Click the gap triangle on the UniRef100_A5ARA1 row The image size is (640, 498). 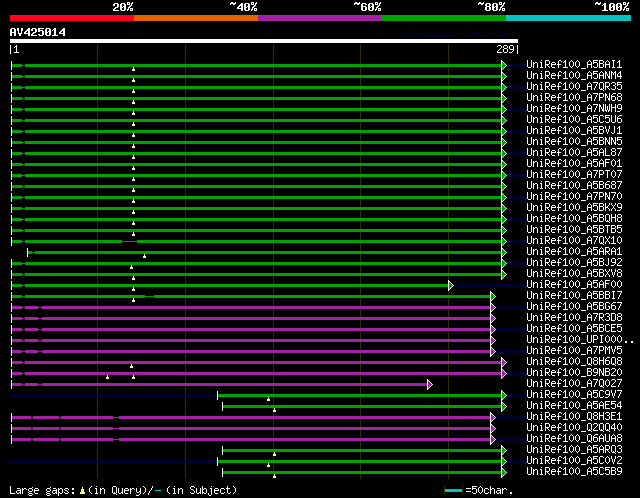point(144,255)
